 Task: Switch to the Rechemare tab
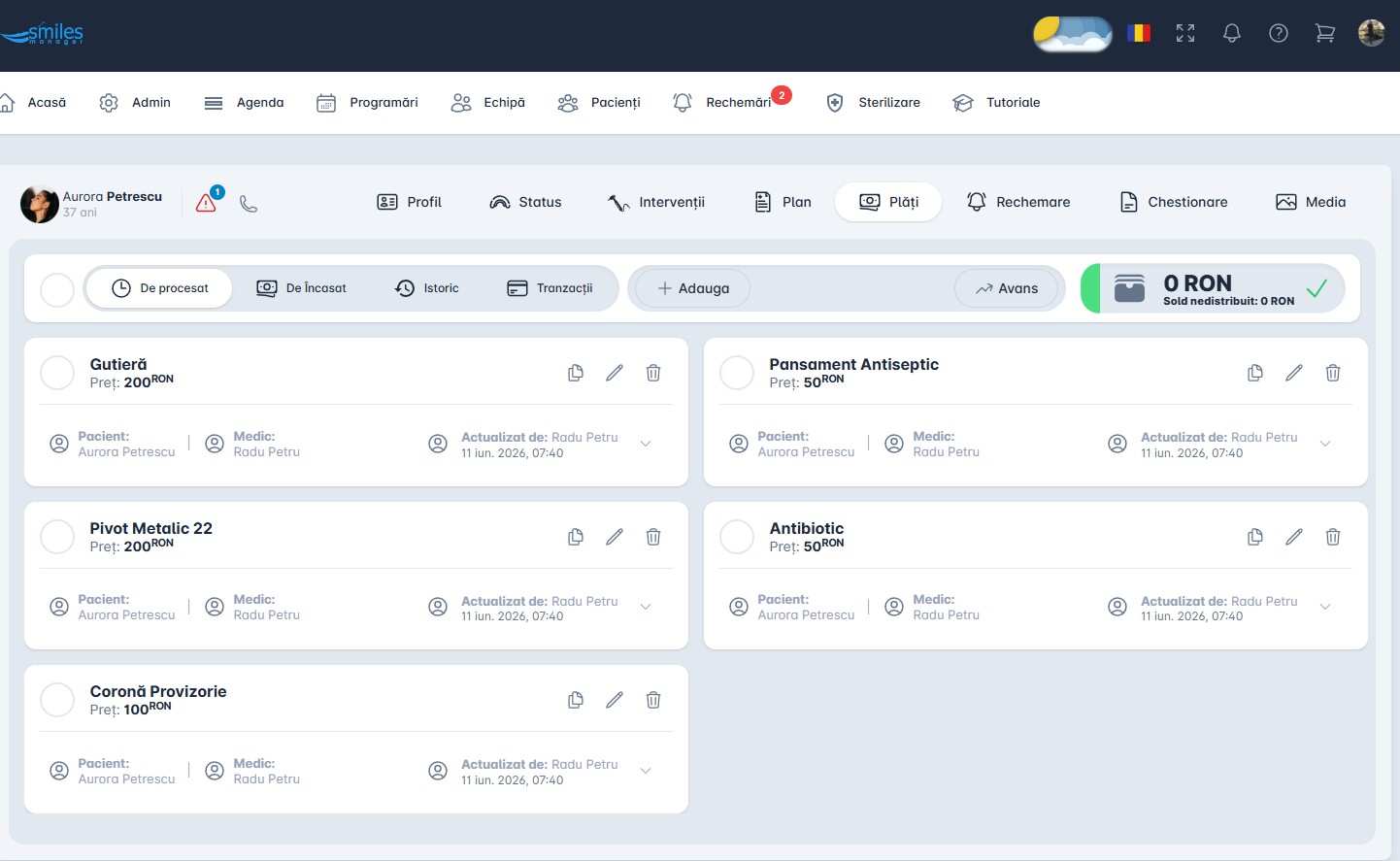(1018, 202)
